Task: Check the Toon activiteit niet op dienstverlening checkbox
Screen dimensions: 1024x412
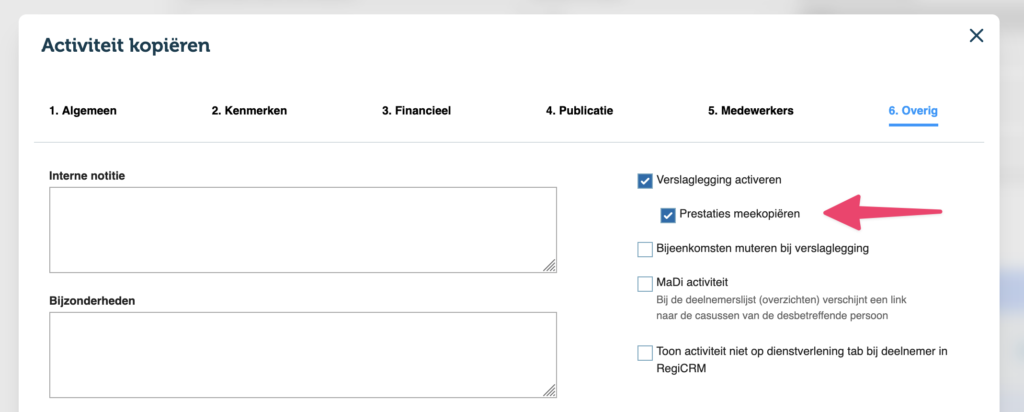Action: 645,353
